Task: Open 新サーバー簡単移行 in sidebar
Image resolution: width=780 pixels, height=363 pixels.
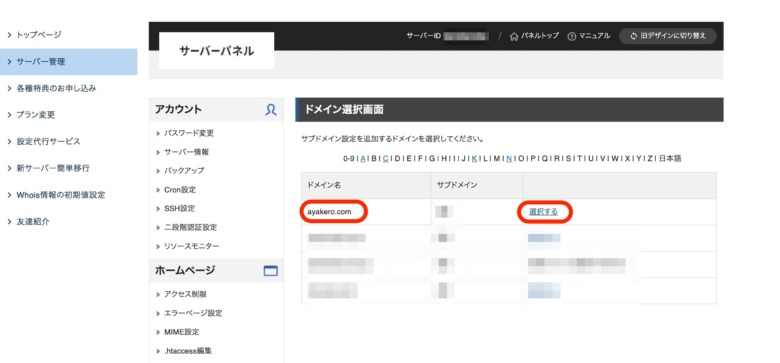Action: click(x=53, y=169)
